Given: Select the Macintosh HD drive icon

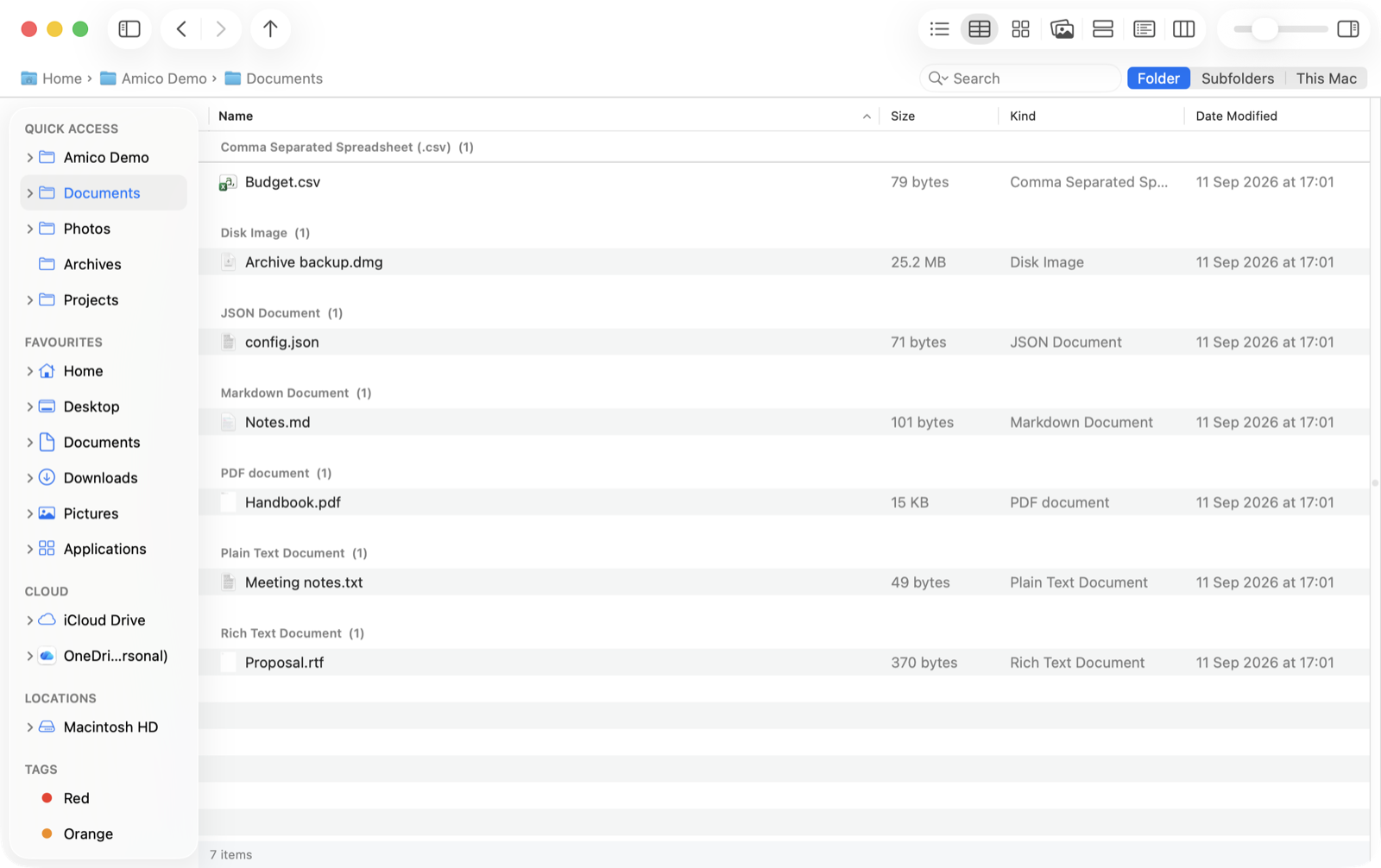Looking at the screenshot, I should (47, 726).
